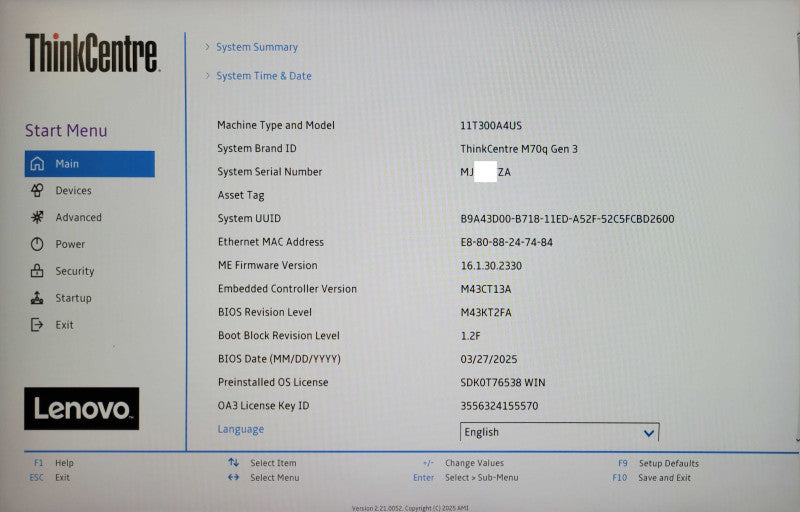Click Preinstalled OS License SDK0T76538 WIN
800x512 pixels.
pos(503,382)
